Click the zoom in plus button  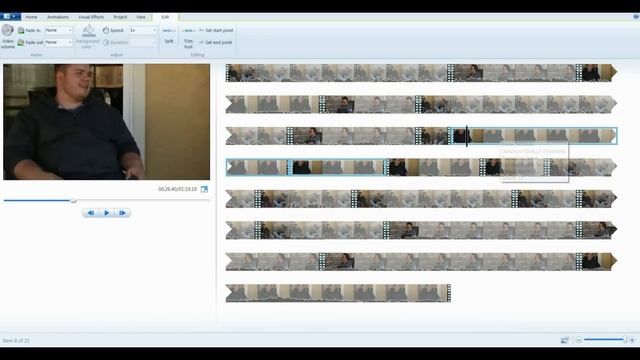tap(632, 340)
